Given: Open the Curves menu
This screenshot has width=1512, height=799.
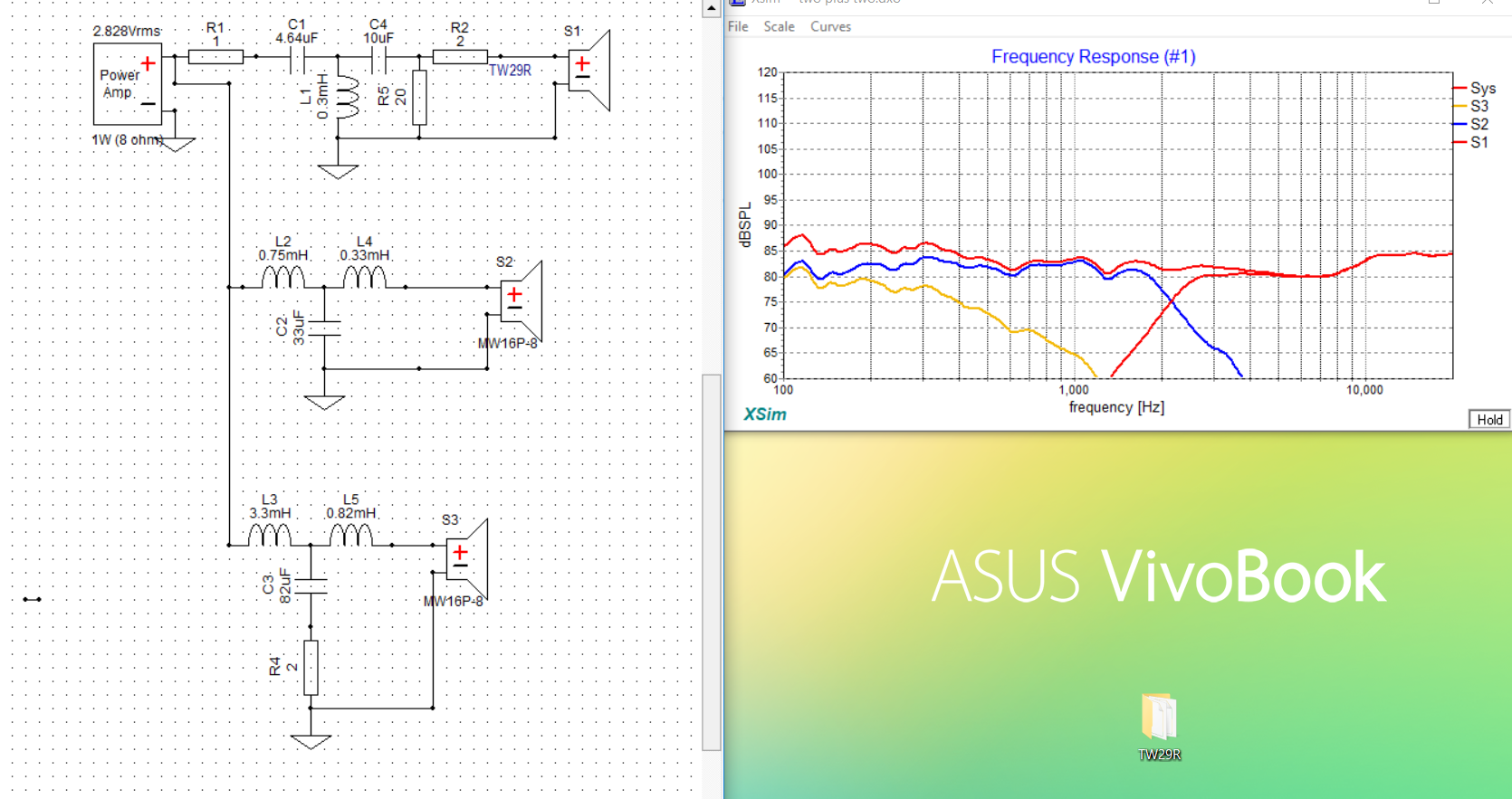Looking at the screenshot, I should (830, 26).
